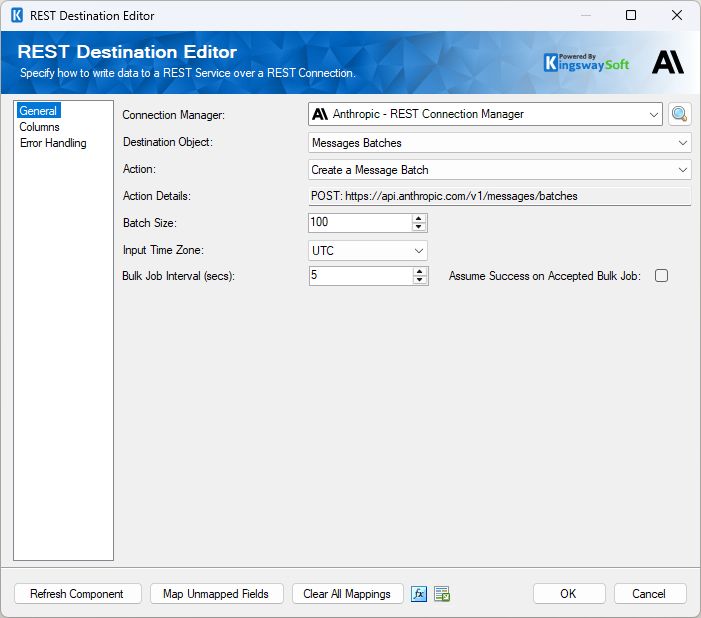This screenshot has height=618, width=701.
Task: Switch to the Columns page
Action: tap(39, 127)
